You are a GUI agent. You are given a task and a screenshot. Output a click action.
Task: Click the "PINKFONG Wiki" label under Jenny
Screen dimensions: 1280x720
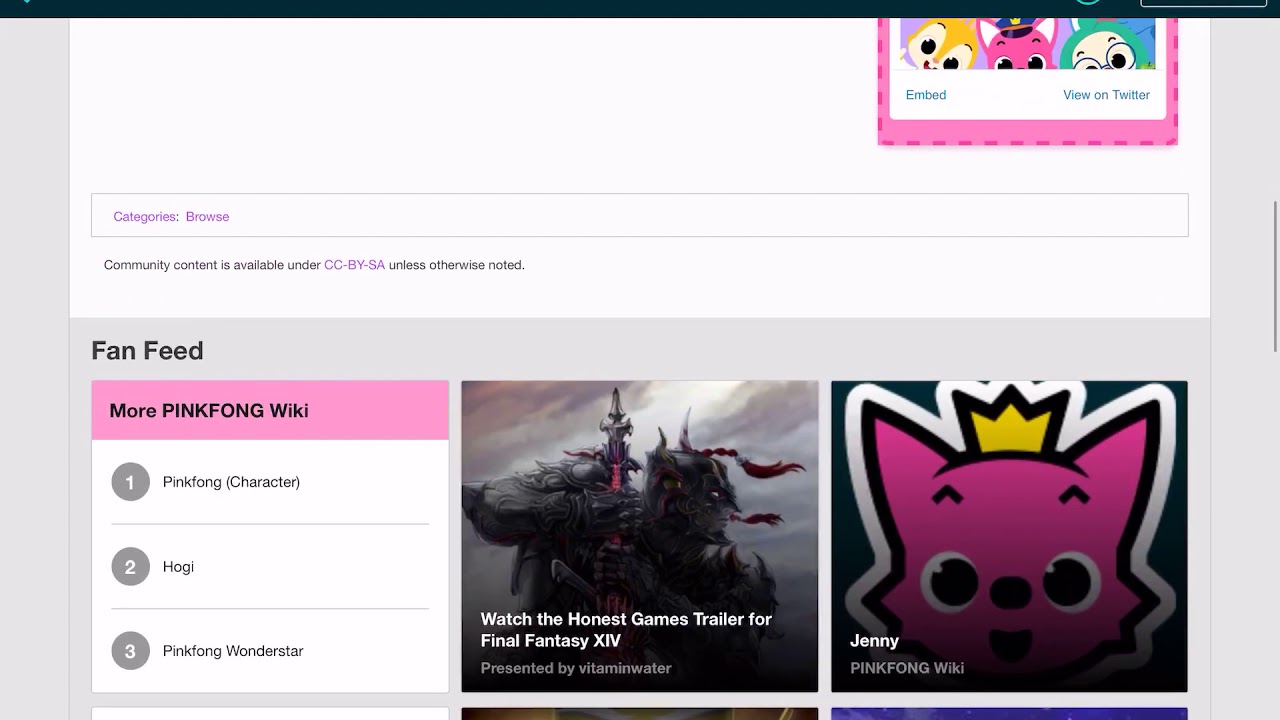[x=907, y=668]
